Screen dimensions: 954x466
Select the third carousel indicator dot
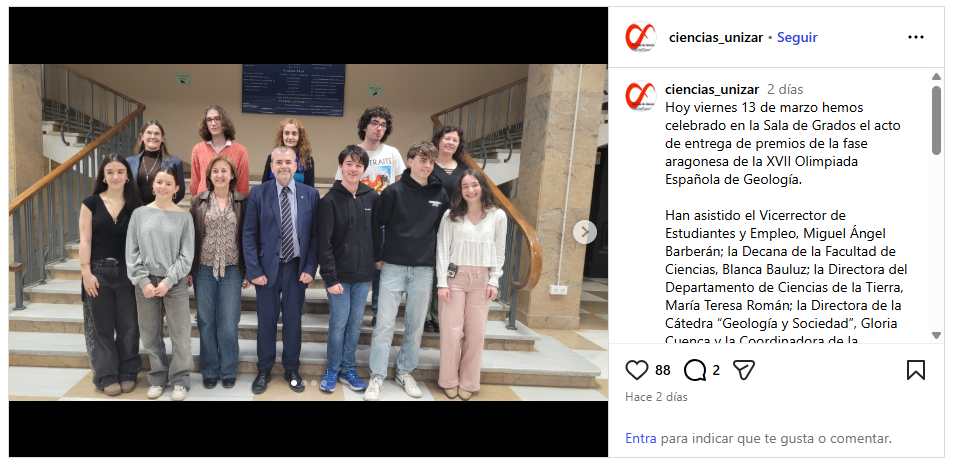(x=314, y=383)
